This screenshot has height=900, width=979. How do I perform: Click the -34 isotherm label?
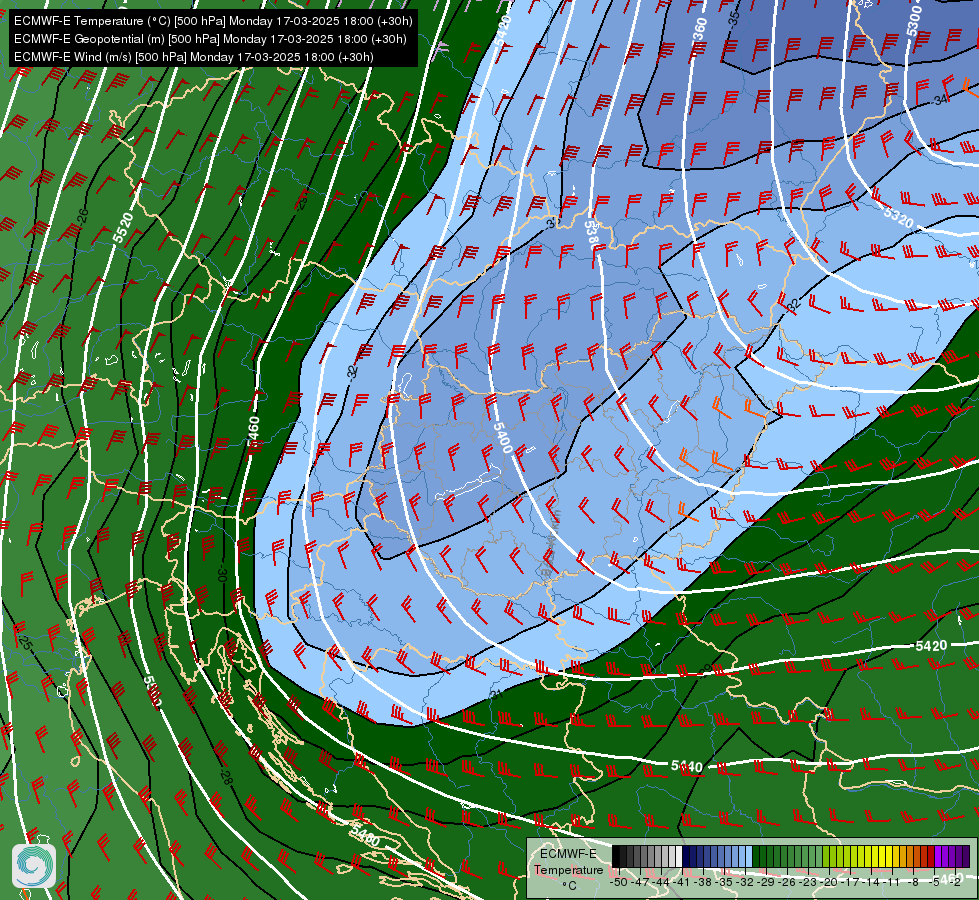(940, 101)
